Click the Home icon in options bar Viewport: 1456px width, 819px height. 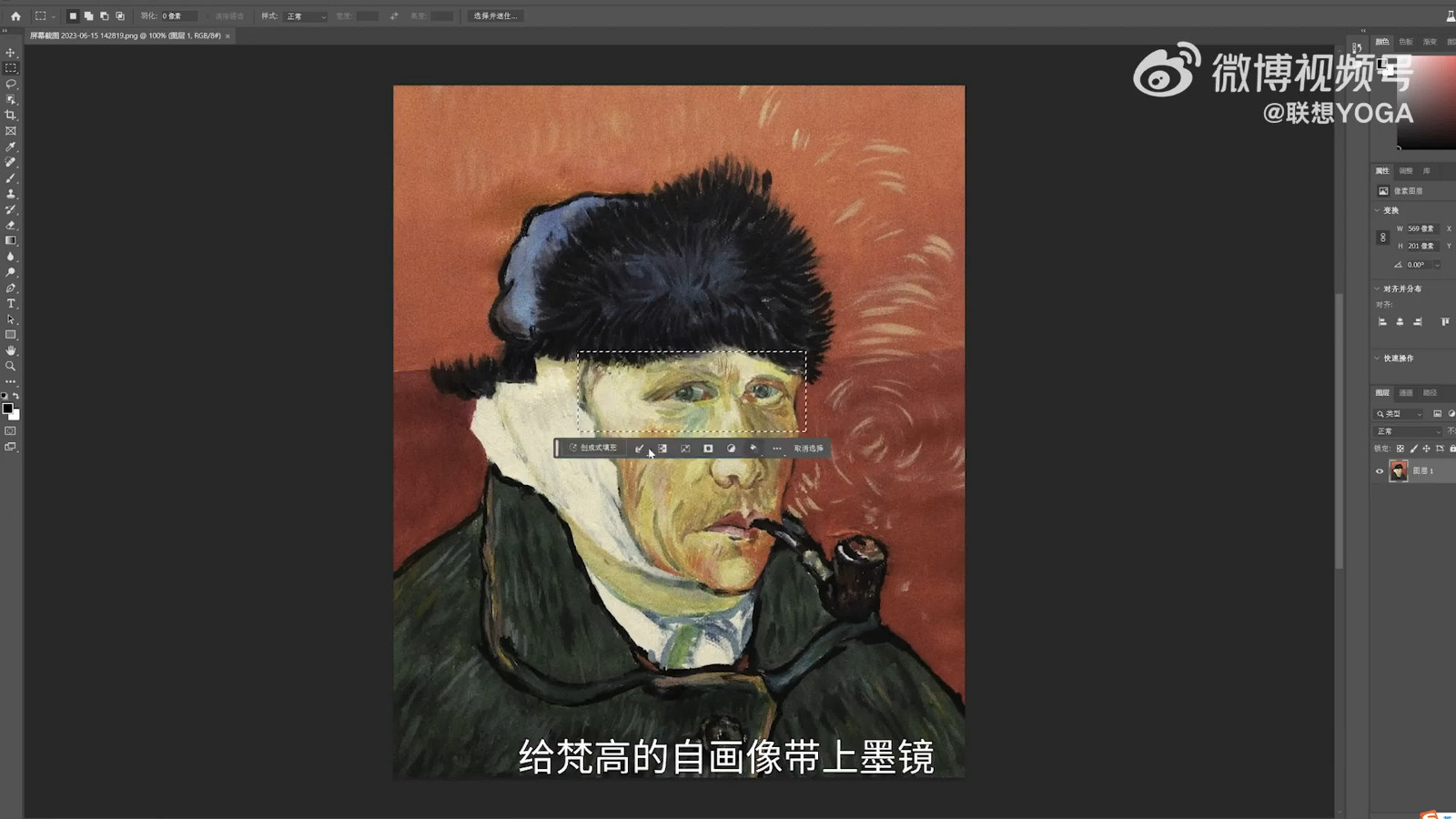[15, 15]
